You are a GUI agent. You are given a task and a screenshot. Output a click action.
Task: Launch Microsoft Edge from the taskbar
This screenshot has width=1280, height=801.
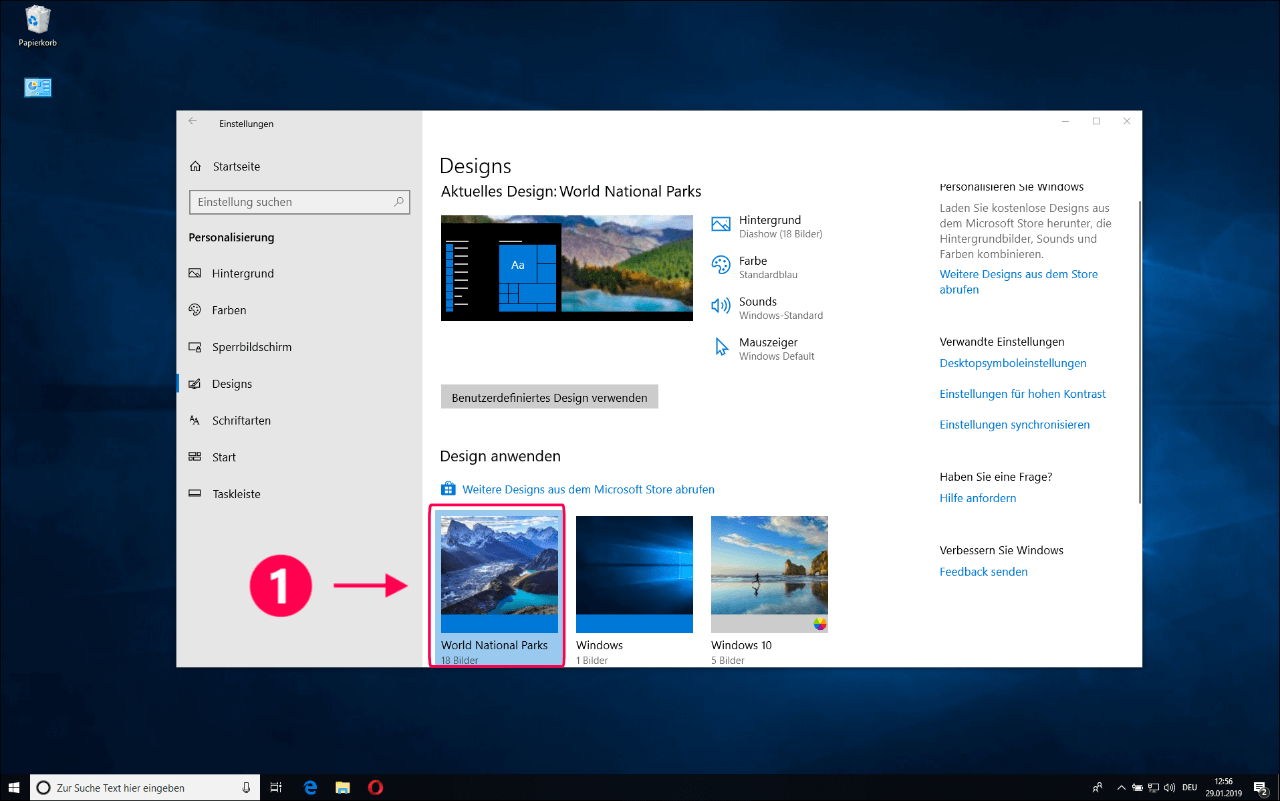point(310,788)
